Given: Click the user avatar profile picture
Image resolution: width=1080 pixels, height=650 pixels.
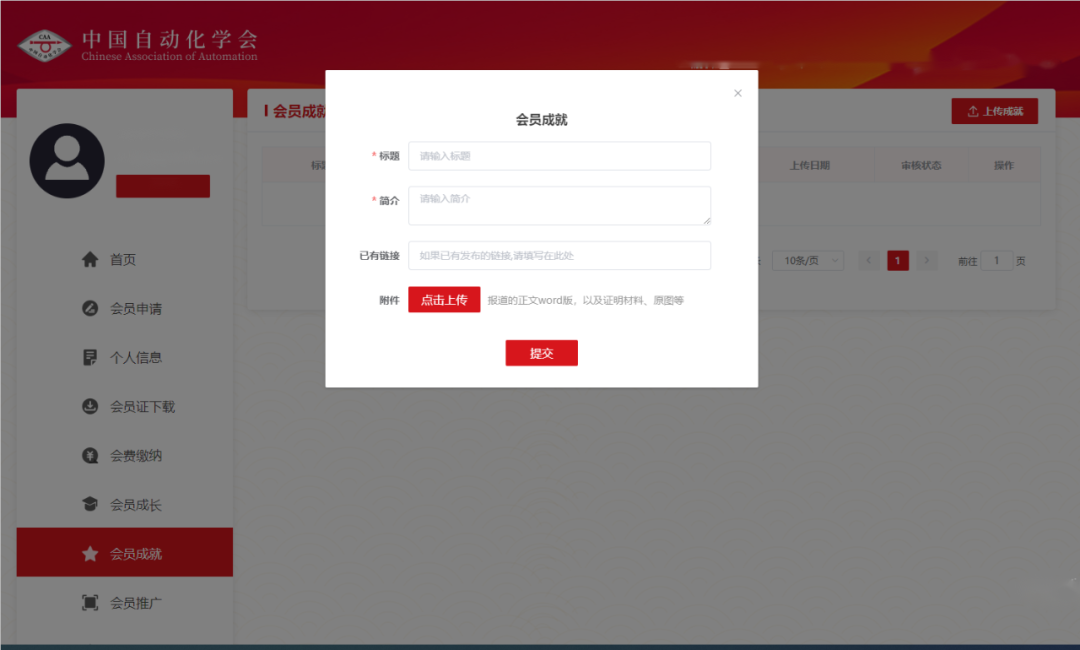Looking at the screenshot, I should tap(67, 161).
